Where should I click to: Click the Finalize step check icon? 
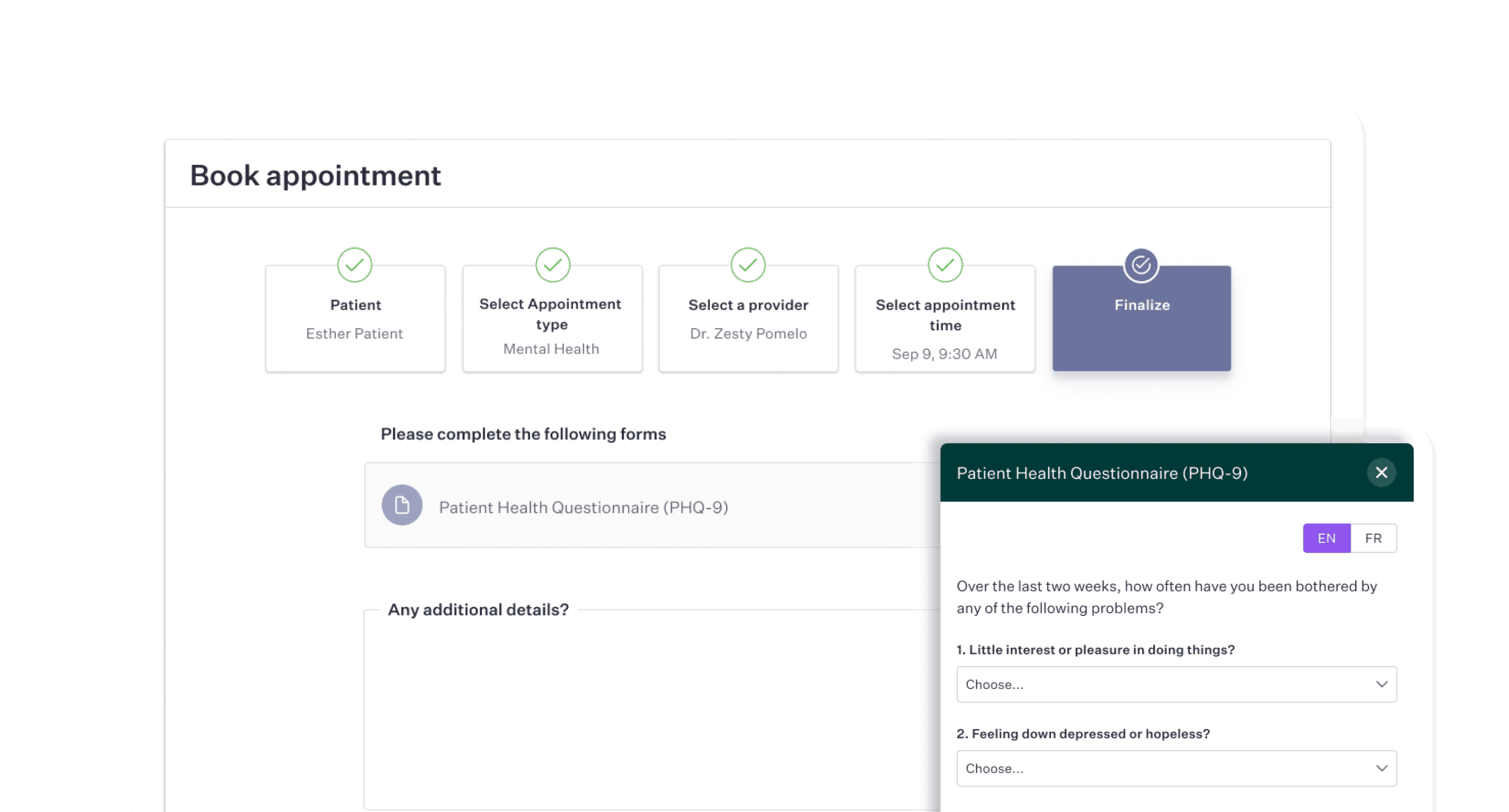[x=1141, y=265]
